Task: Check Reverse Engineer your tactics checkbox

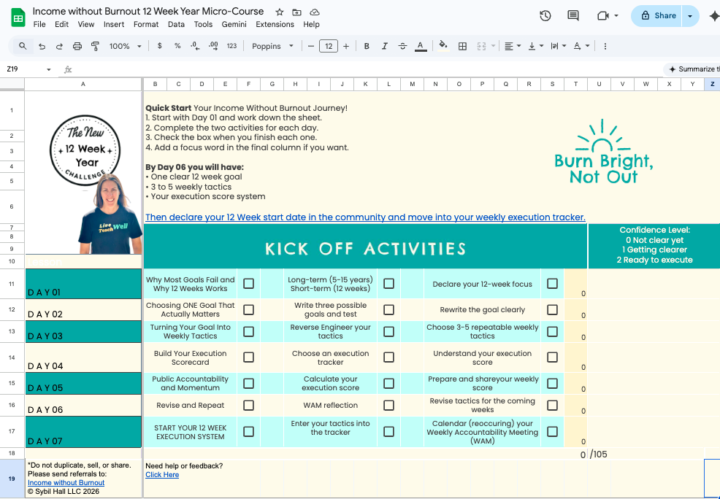Action: (389, 331)
